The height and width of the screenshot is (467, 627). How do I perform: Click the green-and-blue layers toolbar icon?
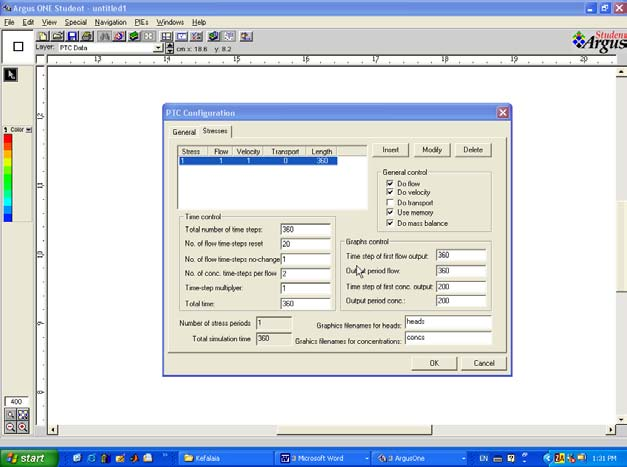click(x=214, y=36)
